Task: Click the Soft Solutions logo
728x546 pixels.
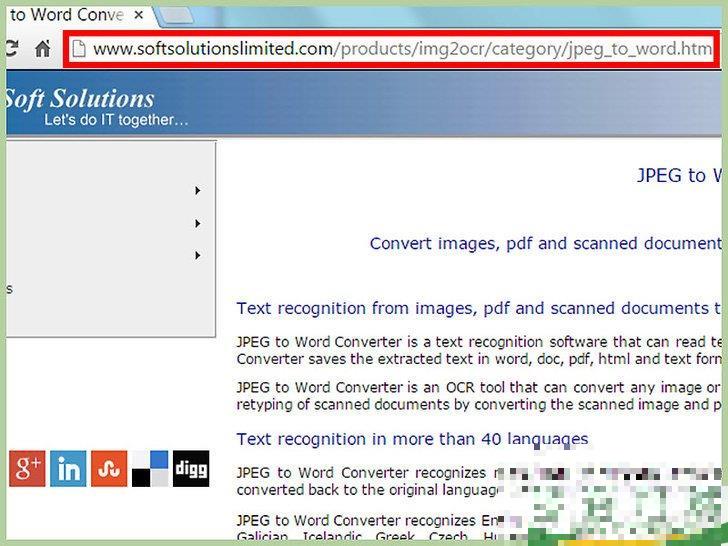Action: click(80, 99)
